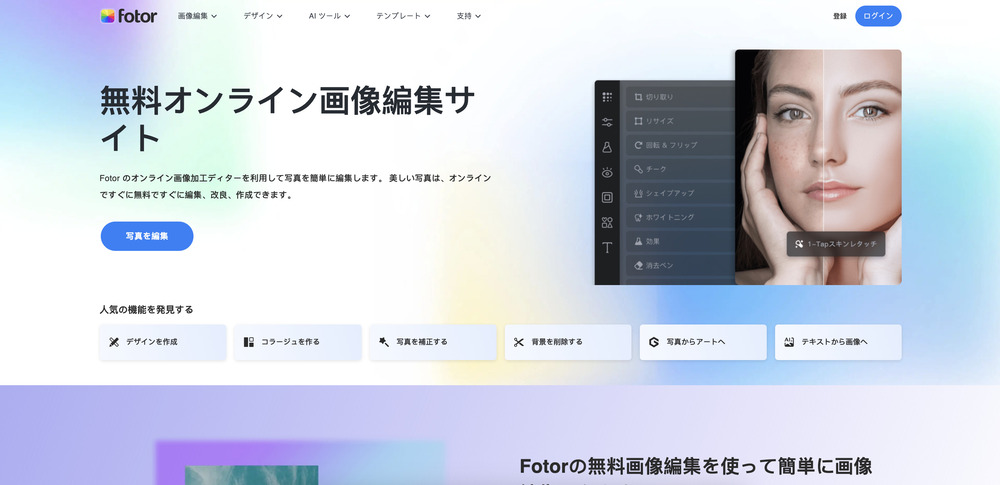
Task: Select シェイプアップ option in preview panel
Action: (x=680, y=193)
